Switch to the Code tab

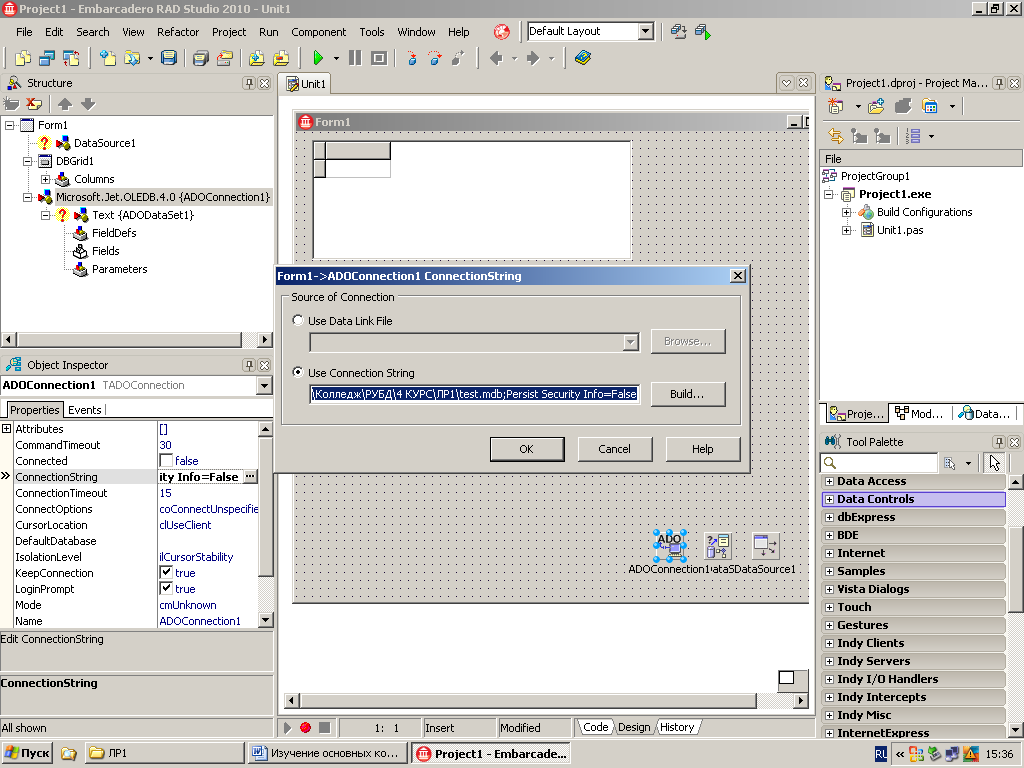(596, 727)
